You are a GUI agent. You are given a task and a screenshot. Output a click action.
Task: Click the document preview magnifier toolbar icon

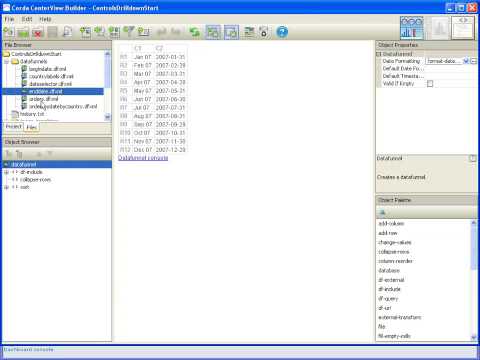click(x=68, y=32)
